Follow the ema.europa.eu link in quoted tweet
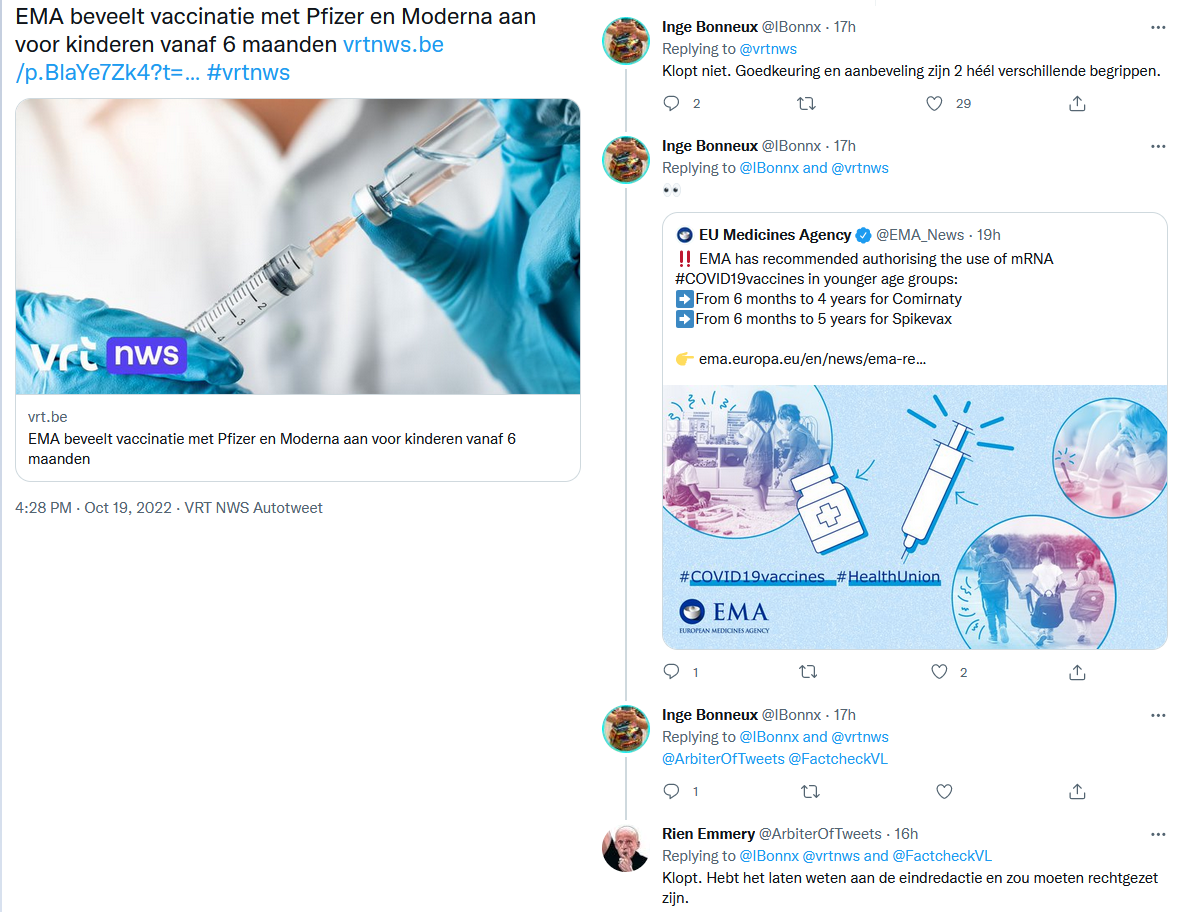The width and height of the screenshot is (1179, 912). tap(812, 359)
